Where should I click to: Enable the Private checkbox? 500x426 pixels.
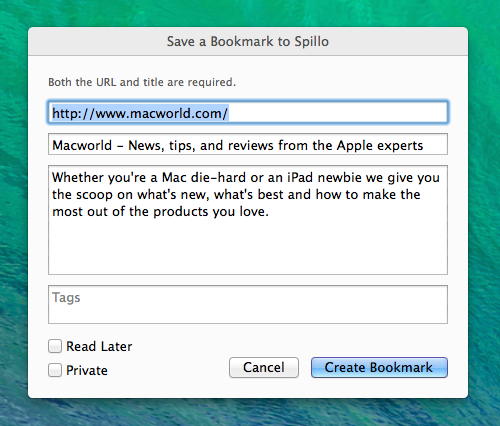tap(55, 370)
